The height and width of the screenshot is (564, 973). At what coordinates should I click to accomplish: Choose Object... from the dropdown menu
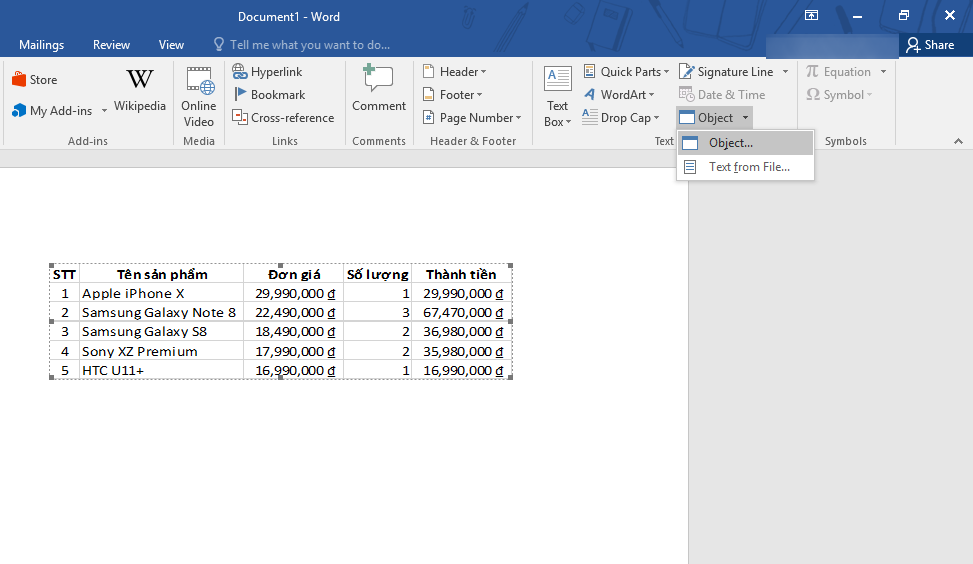coord(745,143)
